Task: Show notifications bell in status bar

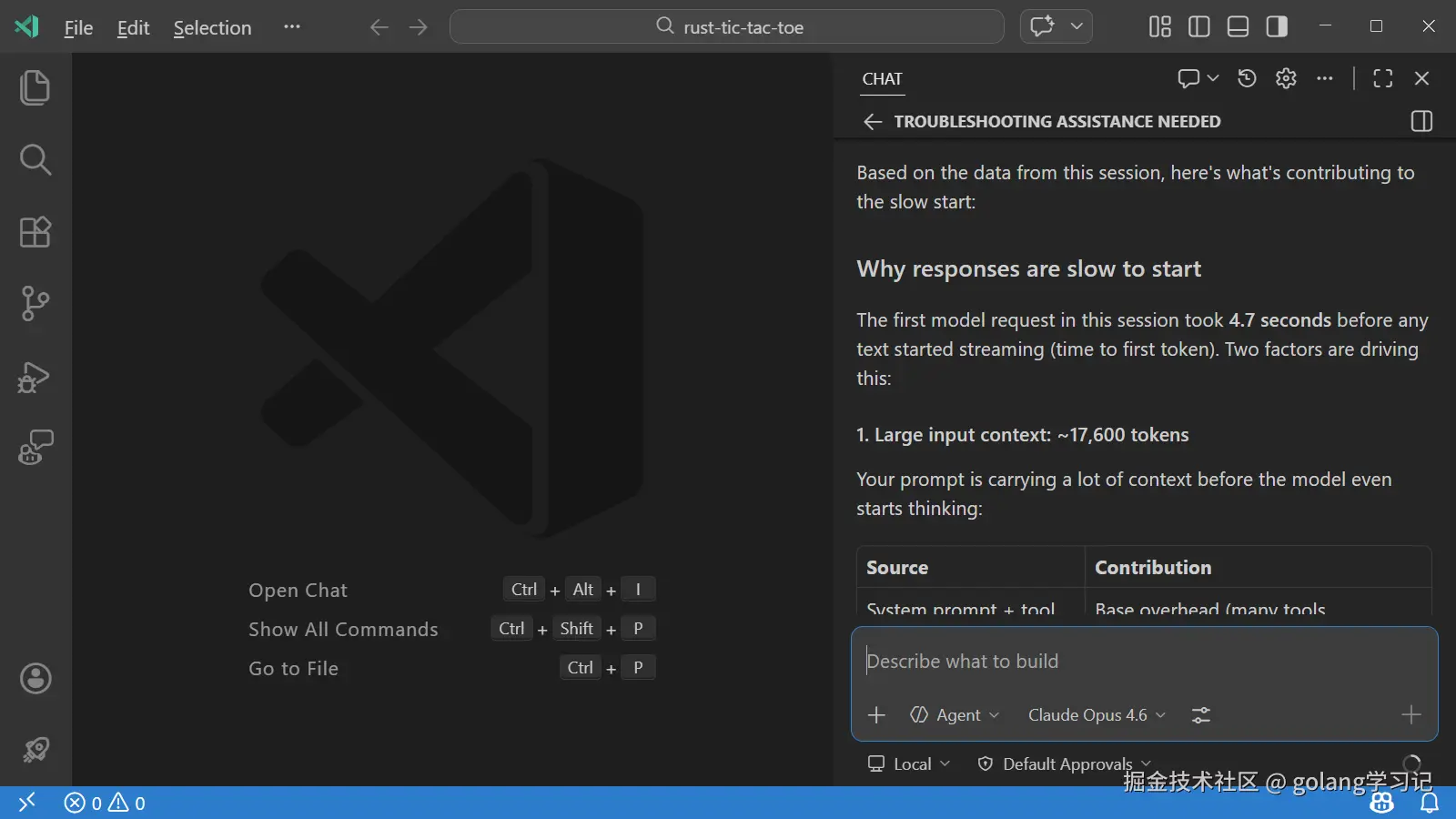Action: pos(1431,803)
